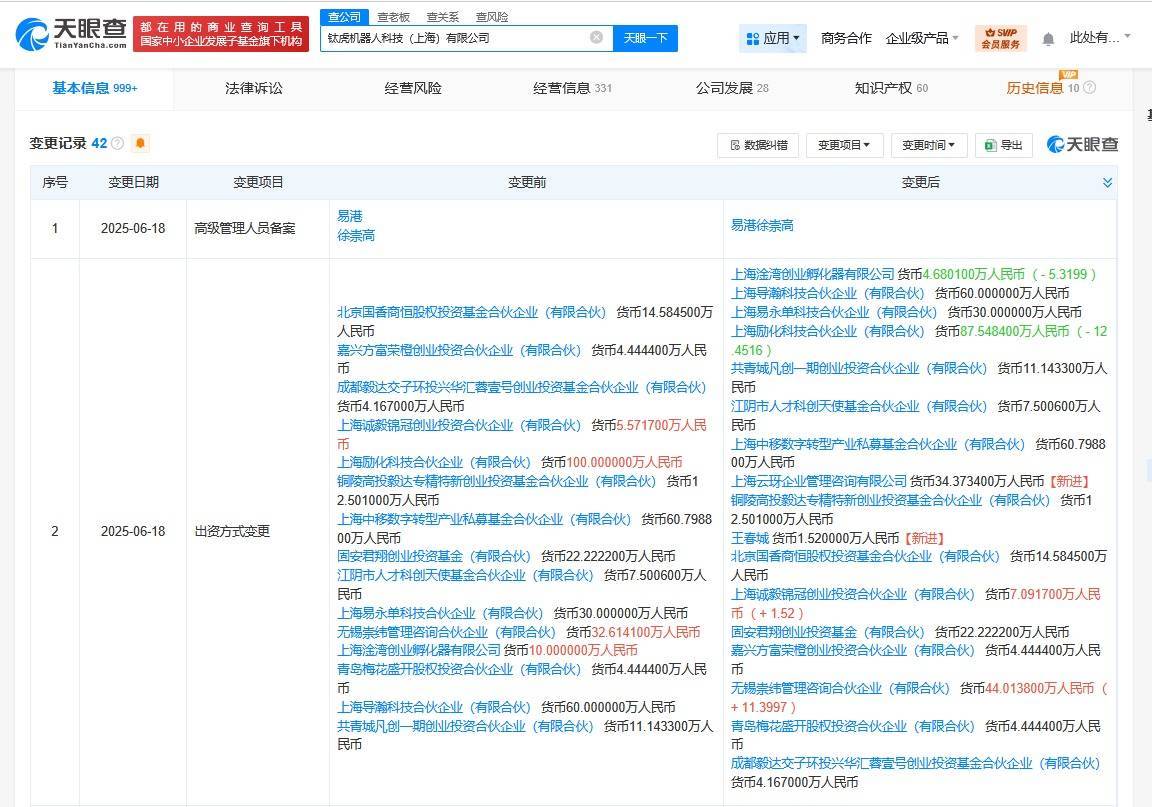Open 徐崇高 link in the 变更前 column
Image resolution: width=1152 pixels, height=807 pixels.
pos(356,235)
